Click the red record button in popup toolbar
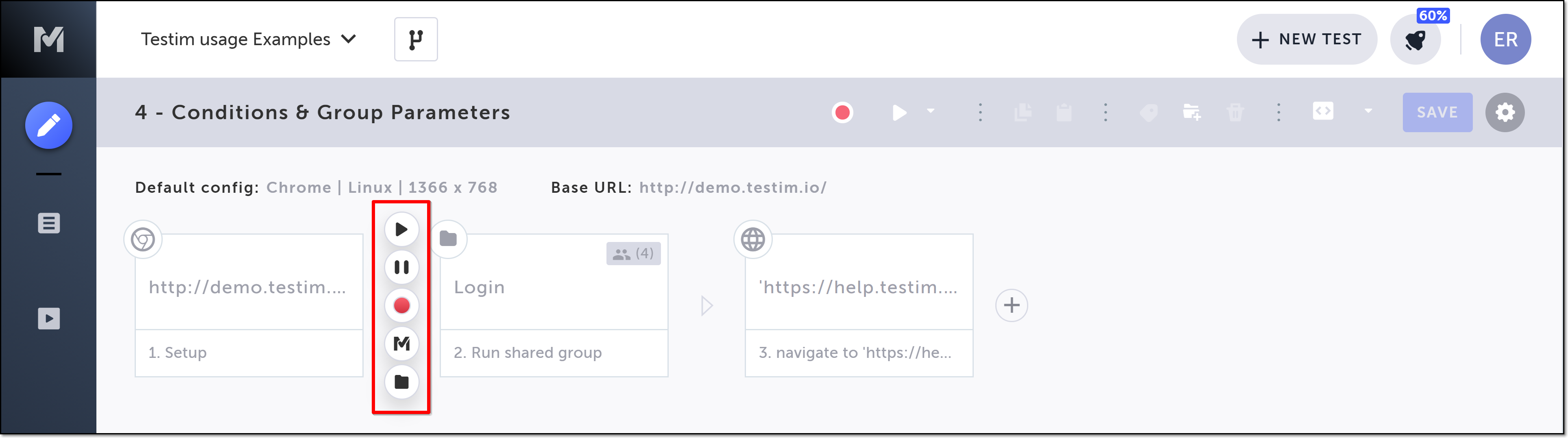Image resolution: width=1568 pixels, height=438 pixels. click(x=401, y=305)
